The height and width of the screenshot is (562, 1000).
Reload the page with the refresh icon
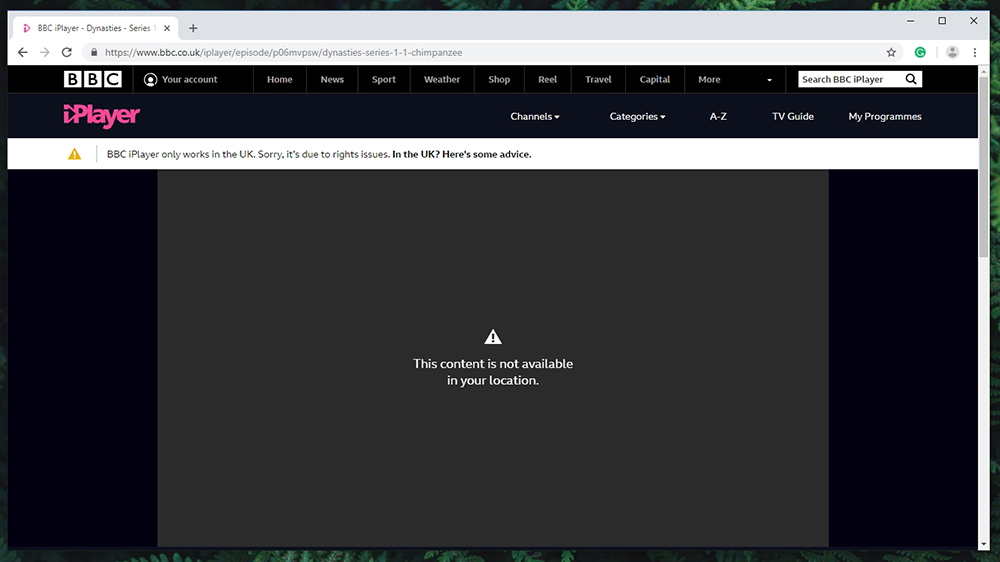coord(67,52)
